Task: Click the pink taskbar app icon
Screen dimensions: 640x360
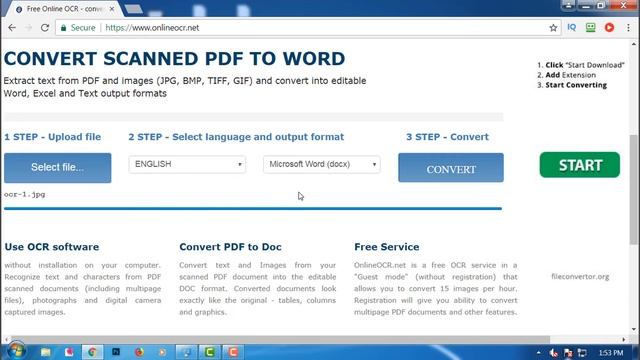Action: tap(69, 352)
